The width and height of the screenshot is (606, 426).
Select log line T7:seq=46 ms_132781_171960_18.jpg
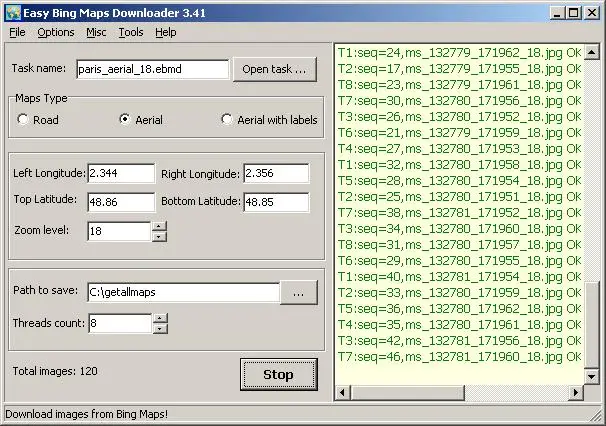click(460, 357)
